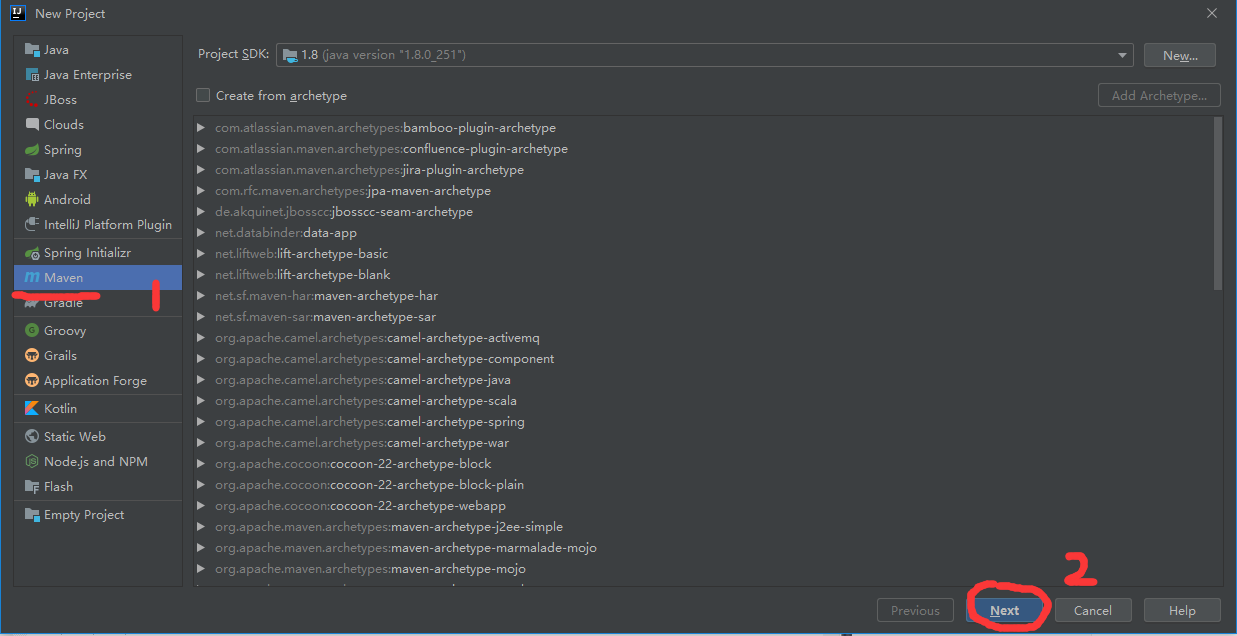Select lift-archetype-blank row
The width and height of the screenshot is (1237, 636).
(702, 275)
